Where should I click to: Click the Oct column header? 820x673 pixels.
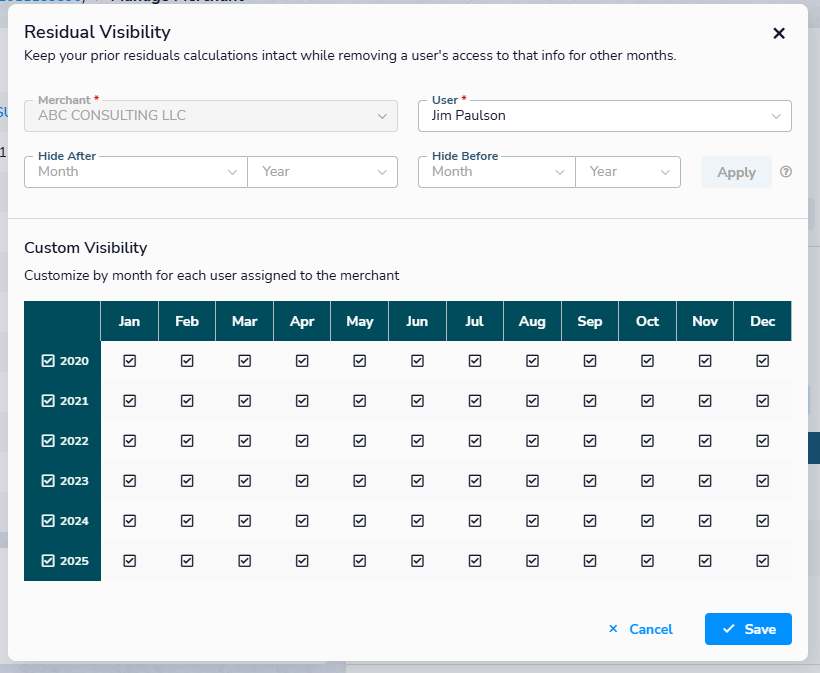[647, 321]
